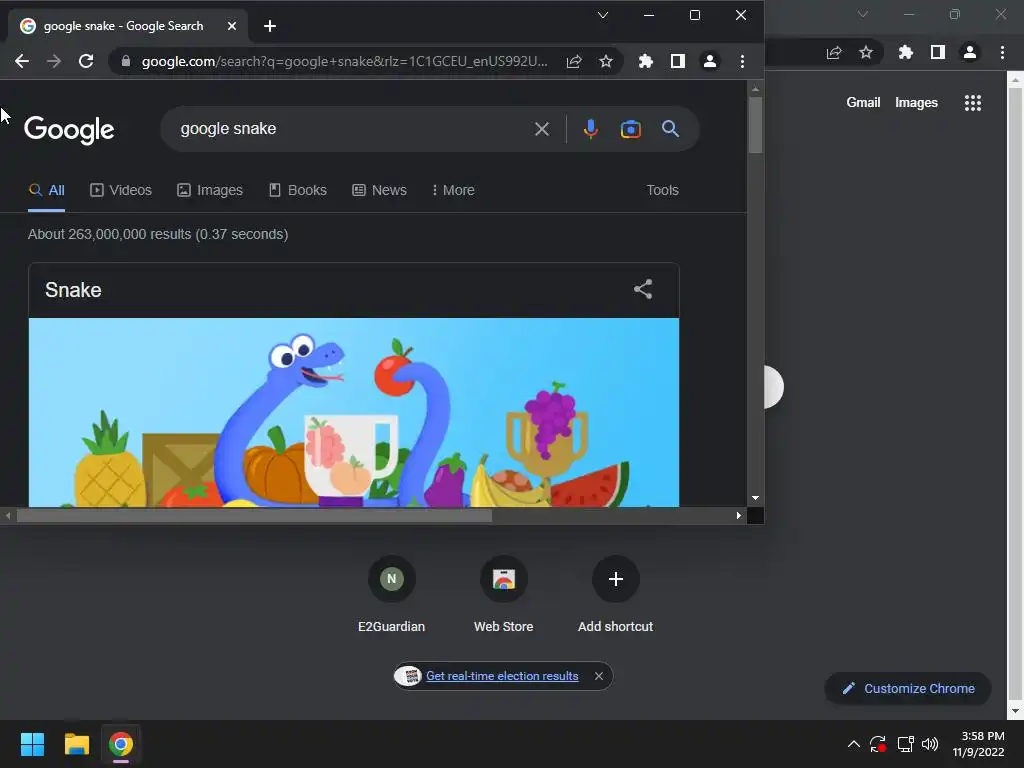Tab search chevron in background window
Viewport: 1024px width, 768px height.
863,14
